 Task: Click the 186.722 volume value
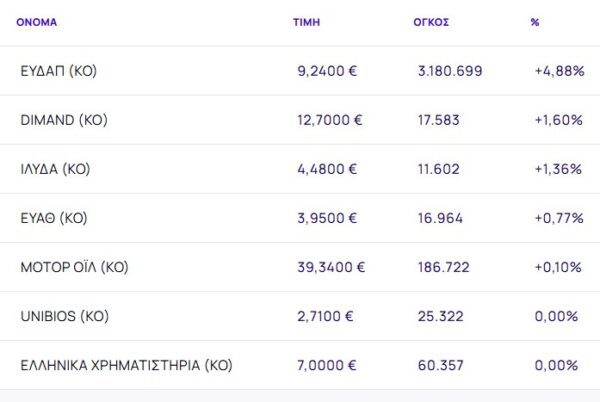pos(441,267)
